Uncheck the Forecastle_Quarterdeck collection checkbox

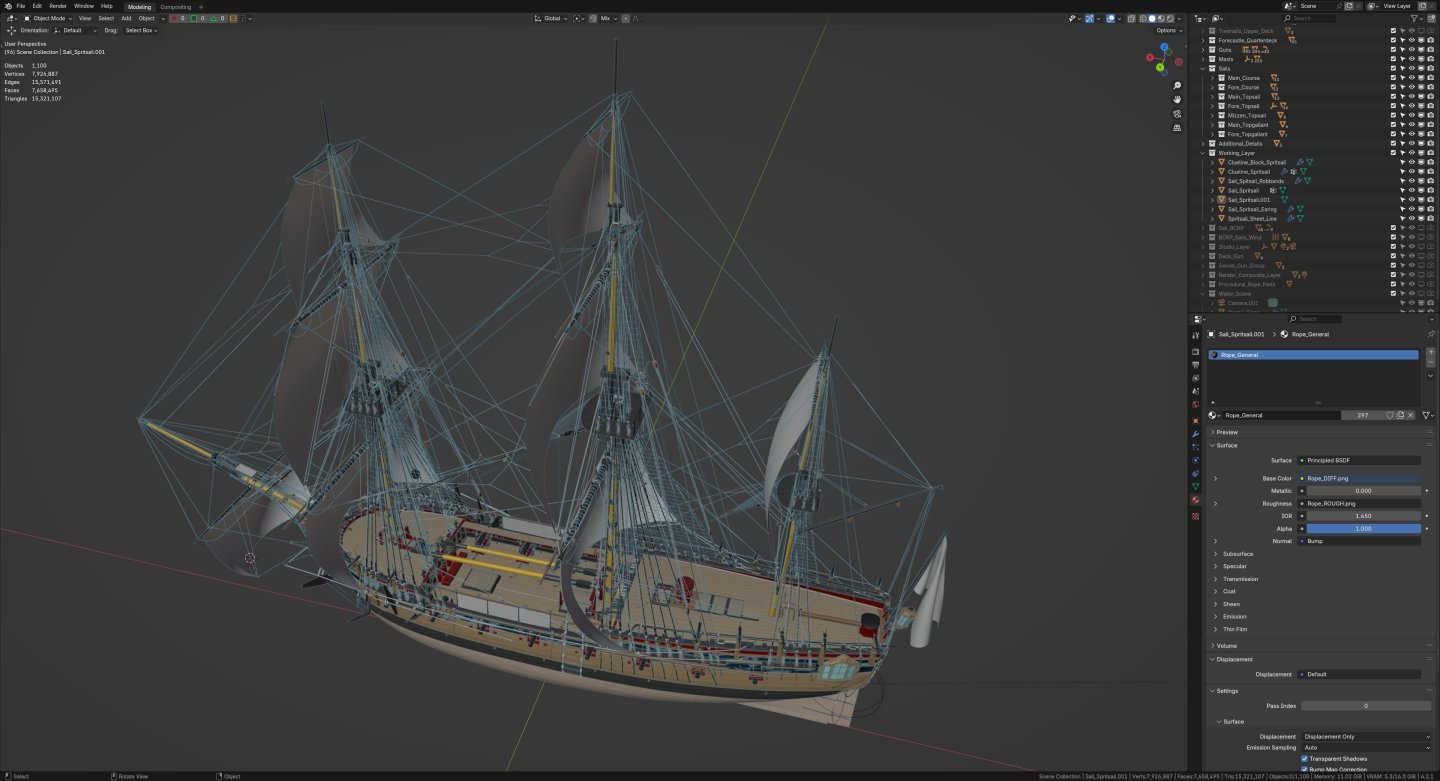[x=1393, y=40]
